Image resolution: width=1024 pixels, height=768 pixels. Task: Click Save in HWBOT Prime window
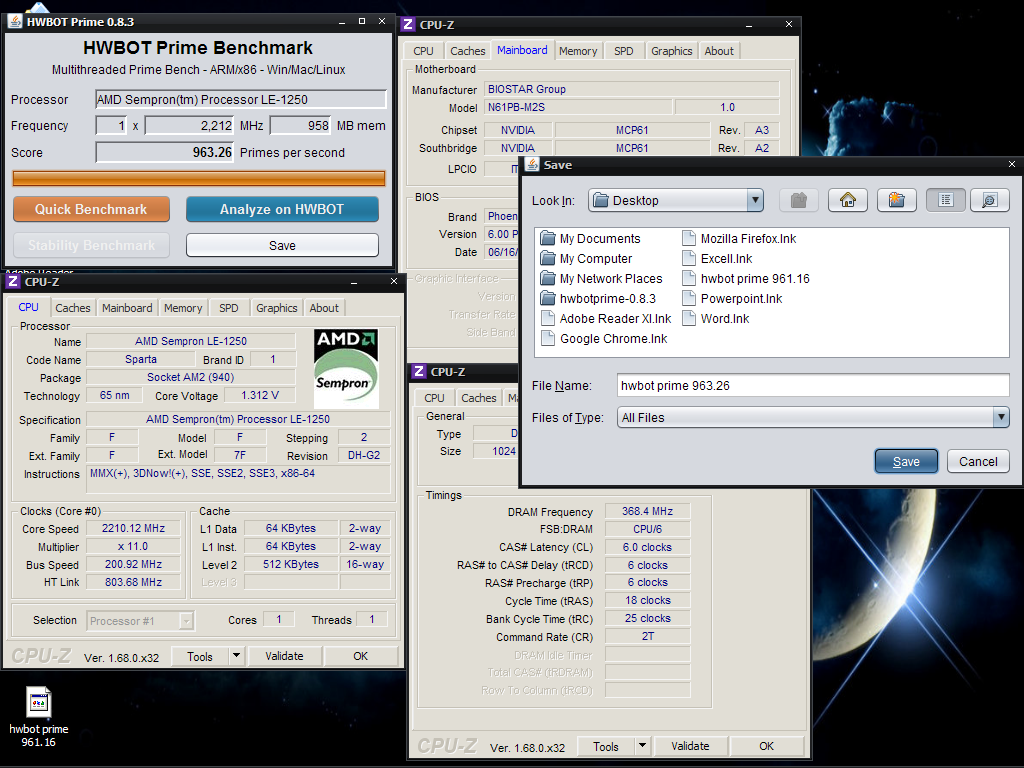pos(282,246)
